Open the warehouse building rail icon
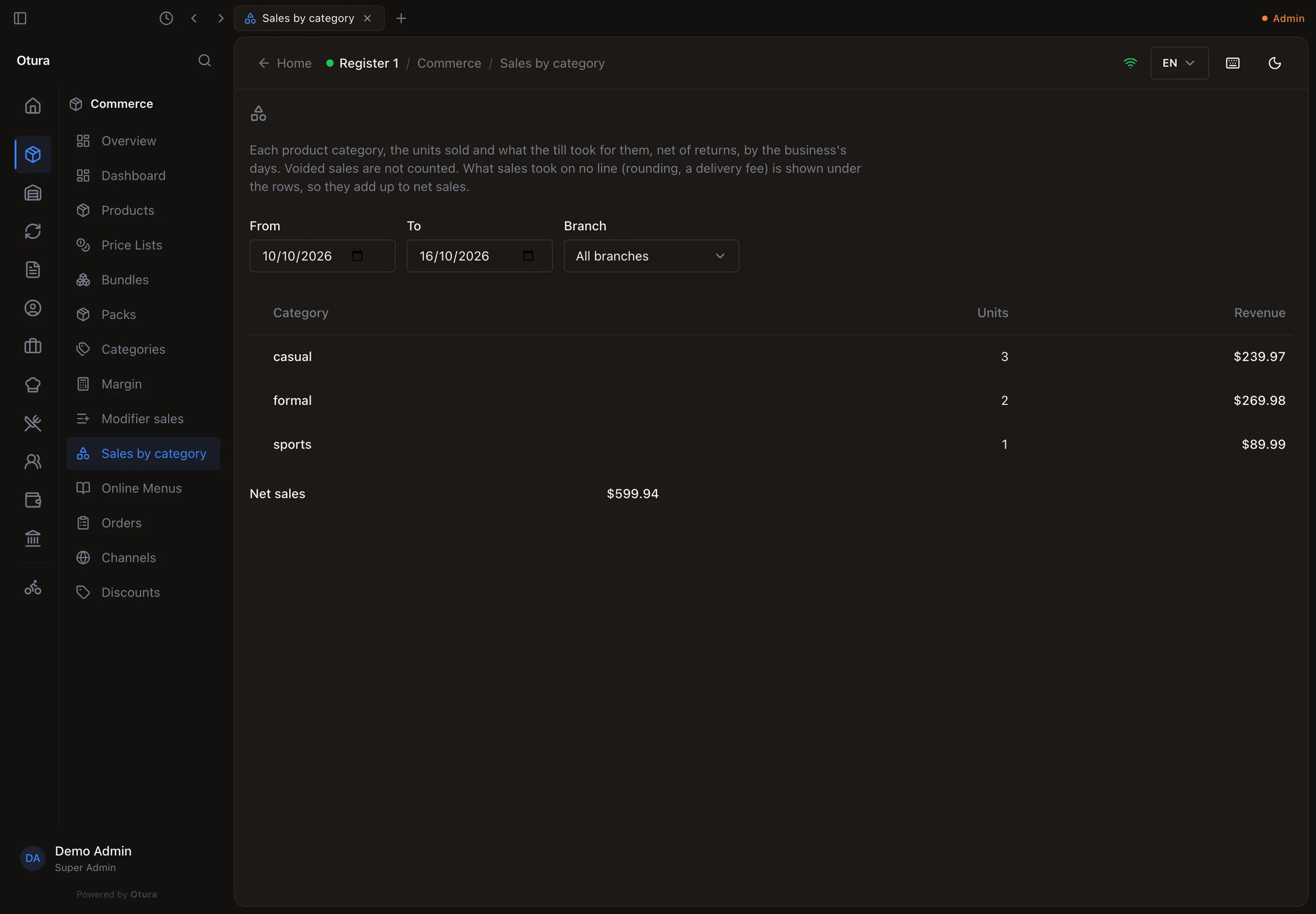Screen dimensions: 1316x914 tap(32, 193)
